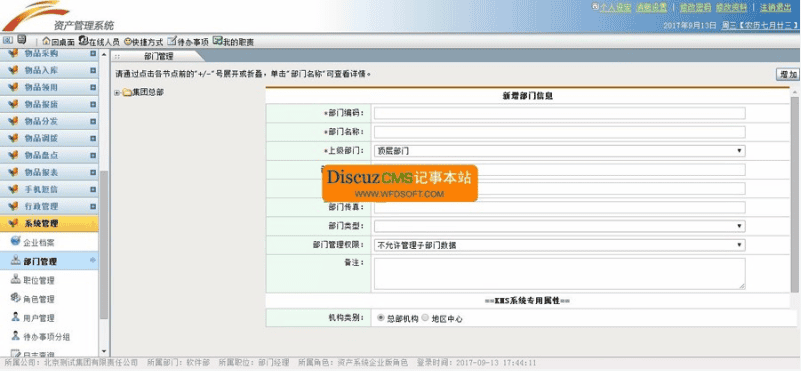Click the home icon beside 回桌面
The width and height of the screenshot is (801, 371).
tap(46, 41)
